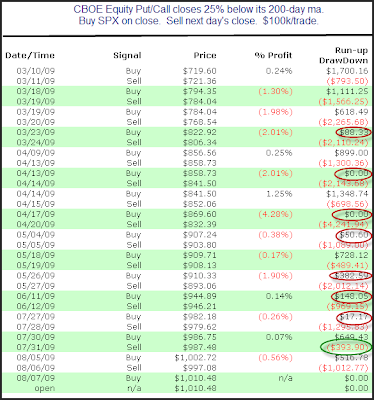This screenshot has height=400, width=374.
Task: Click the price $907.24
Action: click(x=200, y=235)
